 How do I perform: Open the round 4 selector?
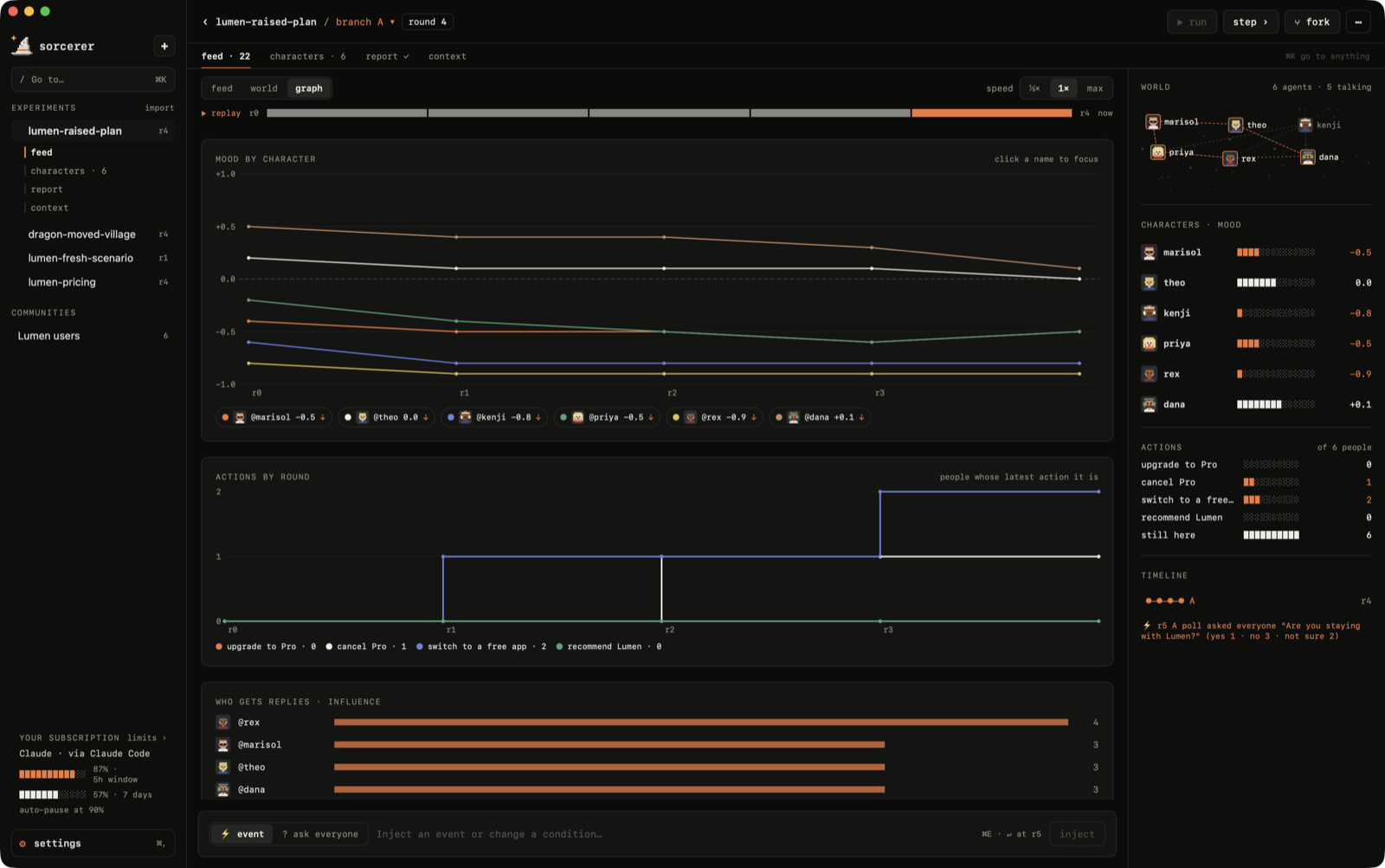[x=428, y=22]
